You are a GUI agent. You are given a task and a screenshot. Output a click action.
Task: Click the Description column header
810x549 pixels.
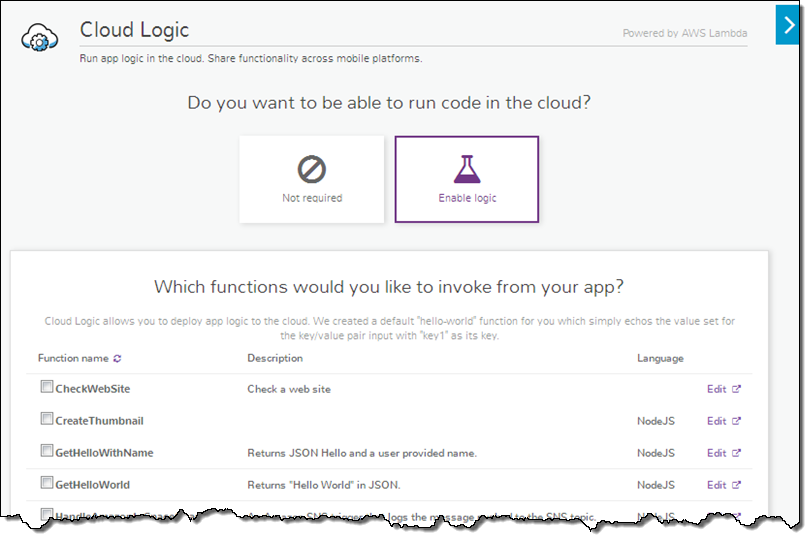coord(275,358)
